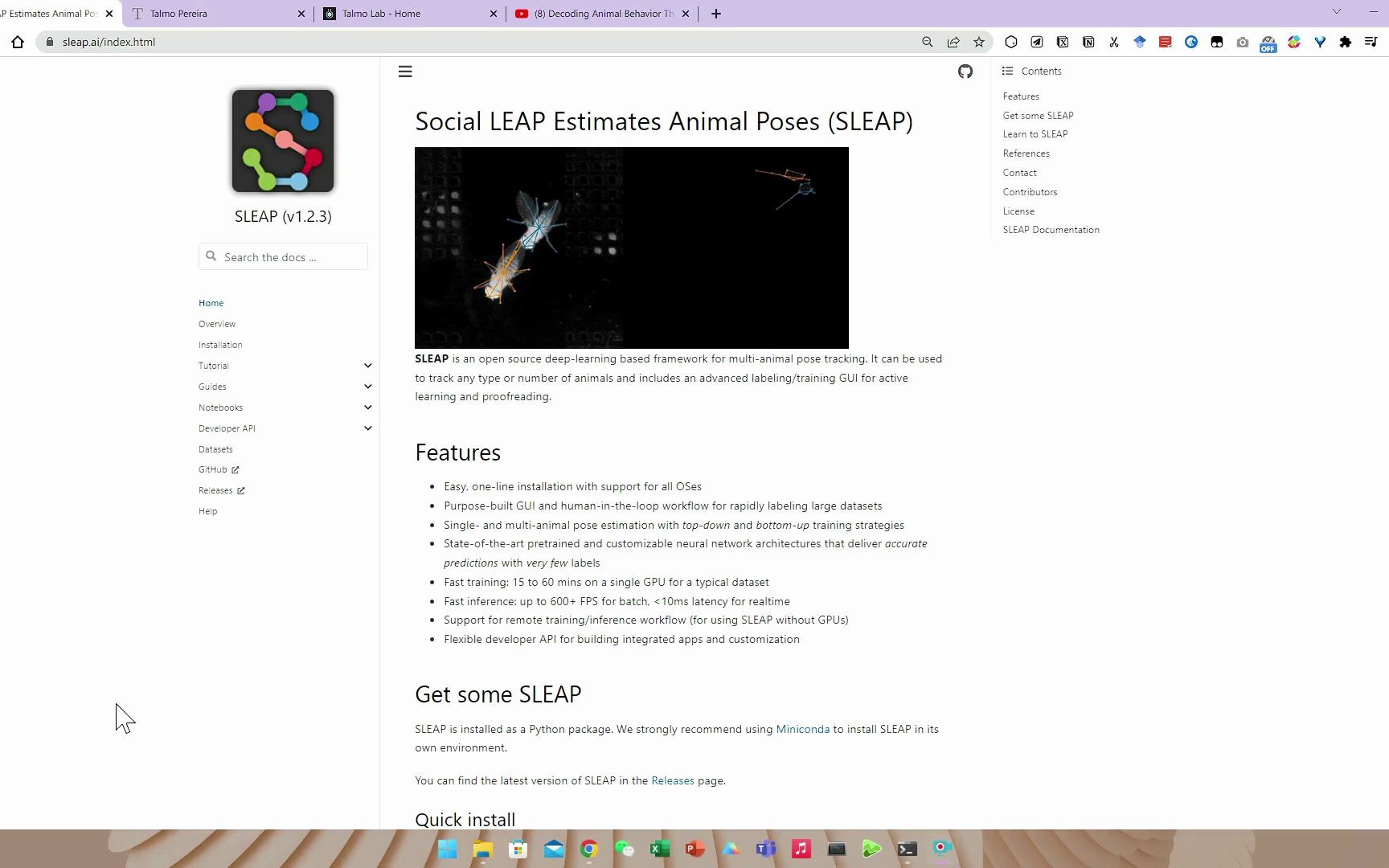Open Windows Start menu
Image resolution: width=1389 pixels, height=868 pixels.
448,849
